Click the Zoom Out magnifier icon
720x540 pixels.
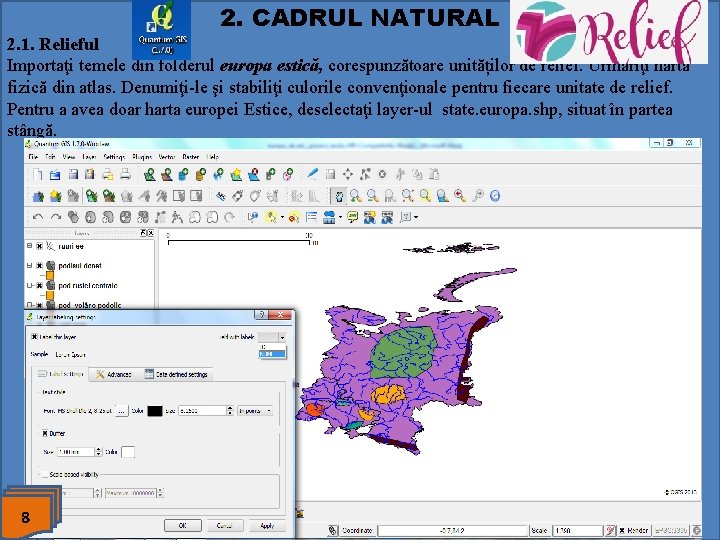373,196
